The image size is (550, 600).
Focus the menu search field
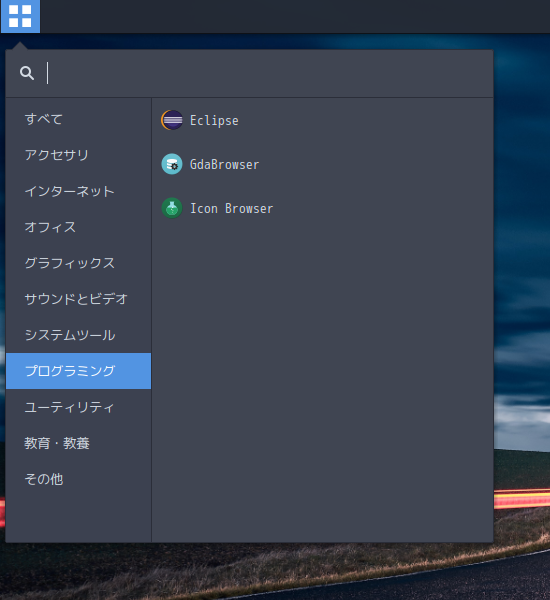tap(268, 73)
